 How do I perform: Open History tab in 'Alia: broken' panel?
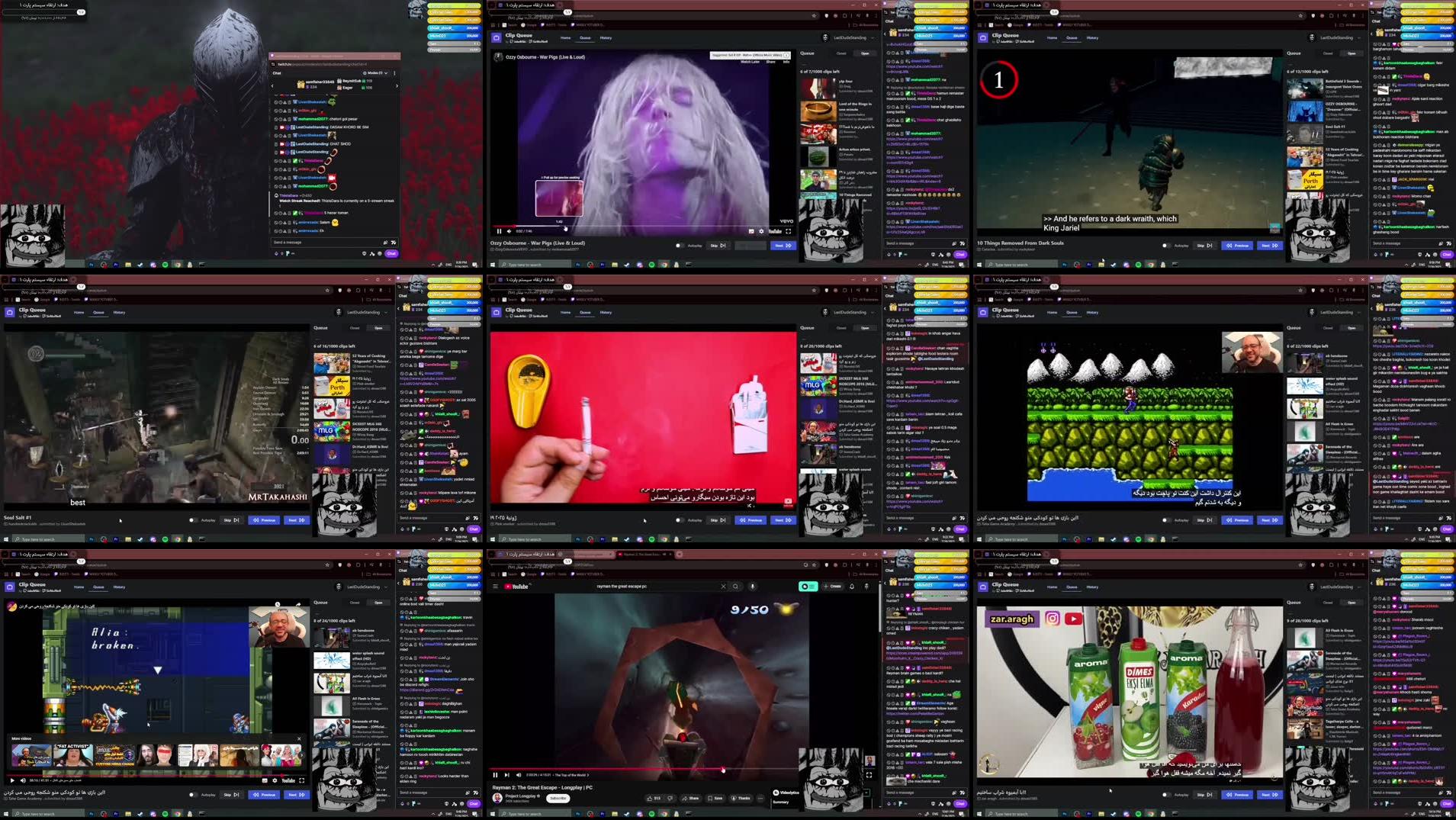click(x=119, y=587)
